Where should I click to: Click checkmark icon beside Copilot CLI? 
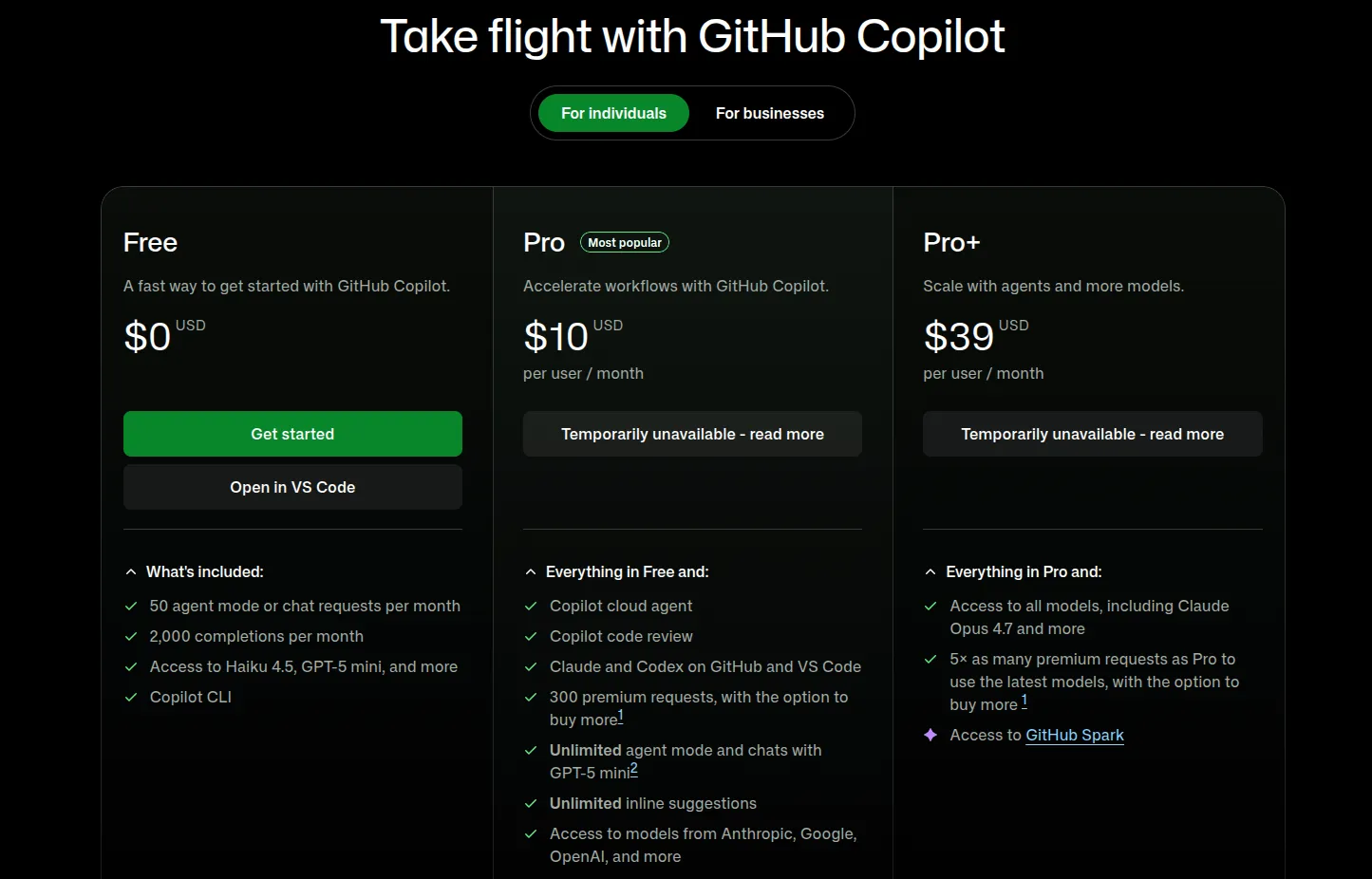[x=131, y=697]
